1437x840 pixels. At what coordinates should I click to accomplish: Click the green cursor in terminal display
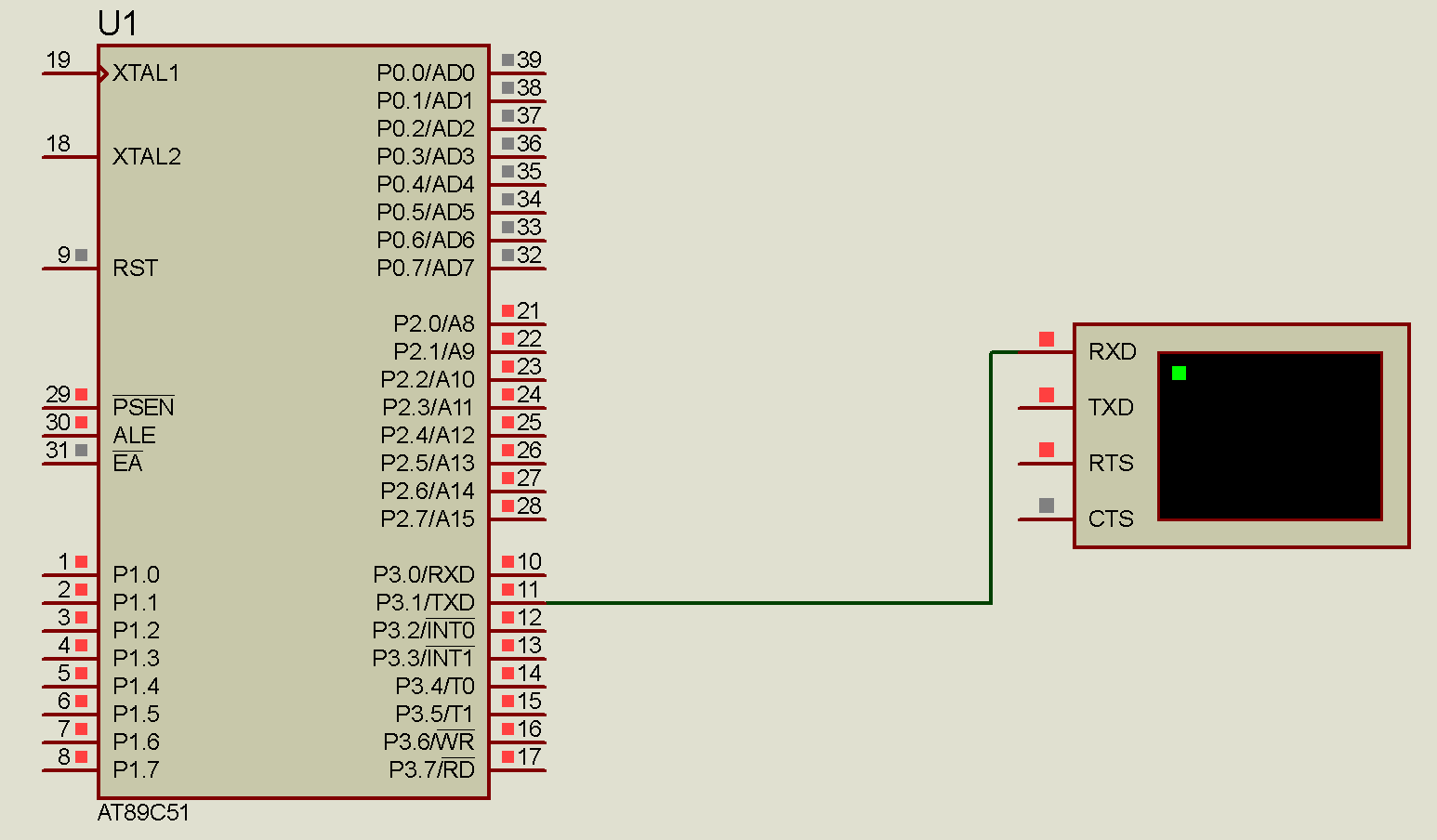tap(1179, 374)
